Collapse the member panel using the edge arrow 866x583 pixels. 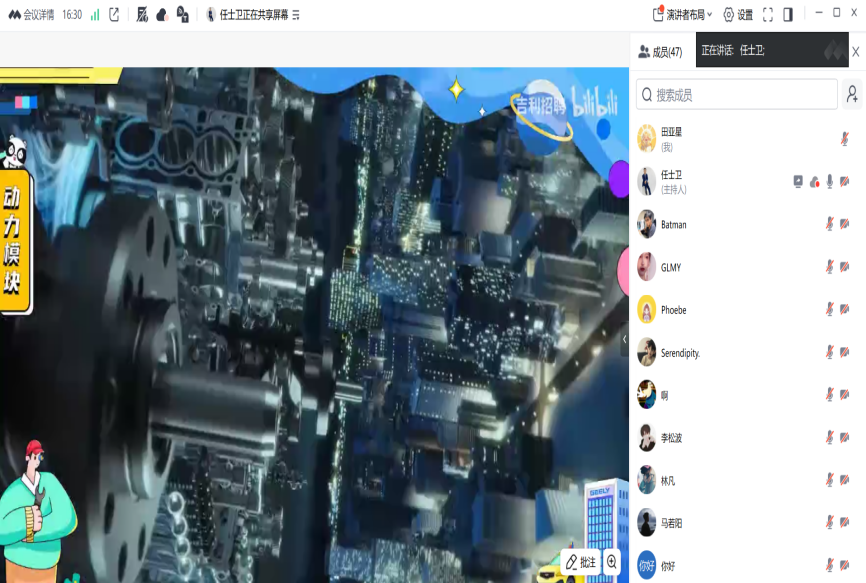pos(625,339)
